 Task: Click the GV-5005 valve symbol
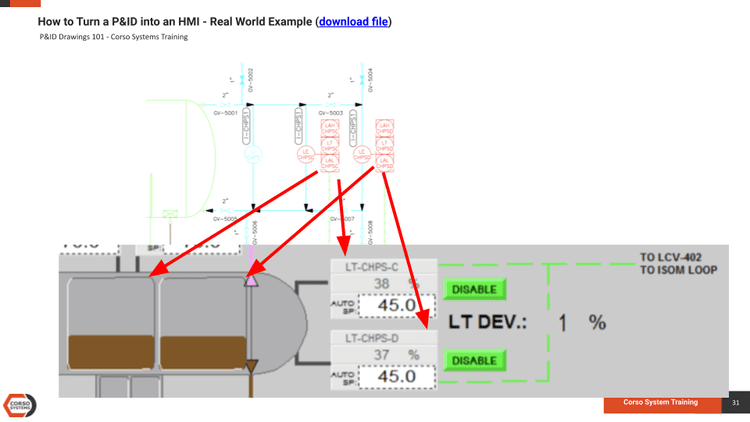click(x=225, y=210)
